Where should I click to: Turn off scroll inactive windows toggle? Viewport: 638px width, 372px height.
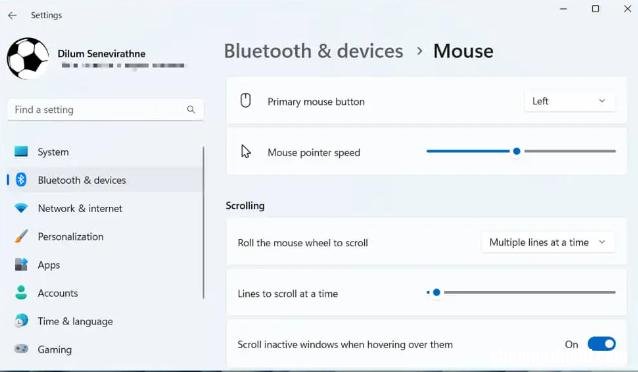click(x=601, y=344)
